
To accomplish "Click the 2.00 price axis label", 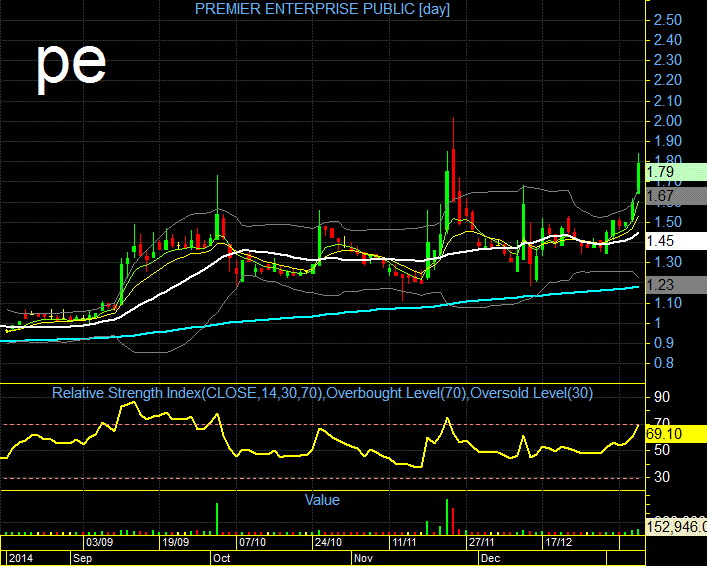I will pos(667,121).
